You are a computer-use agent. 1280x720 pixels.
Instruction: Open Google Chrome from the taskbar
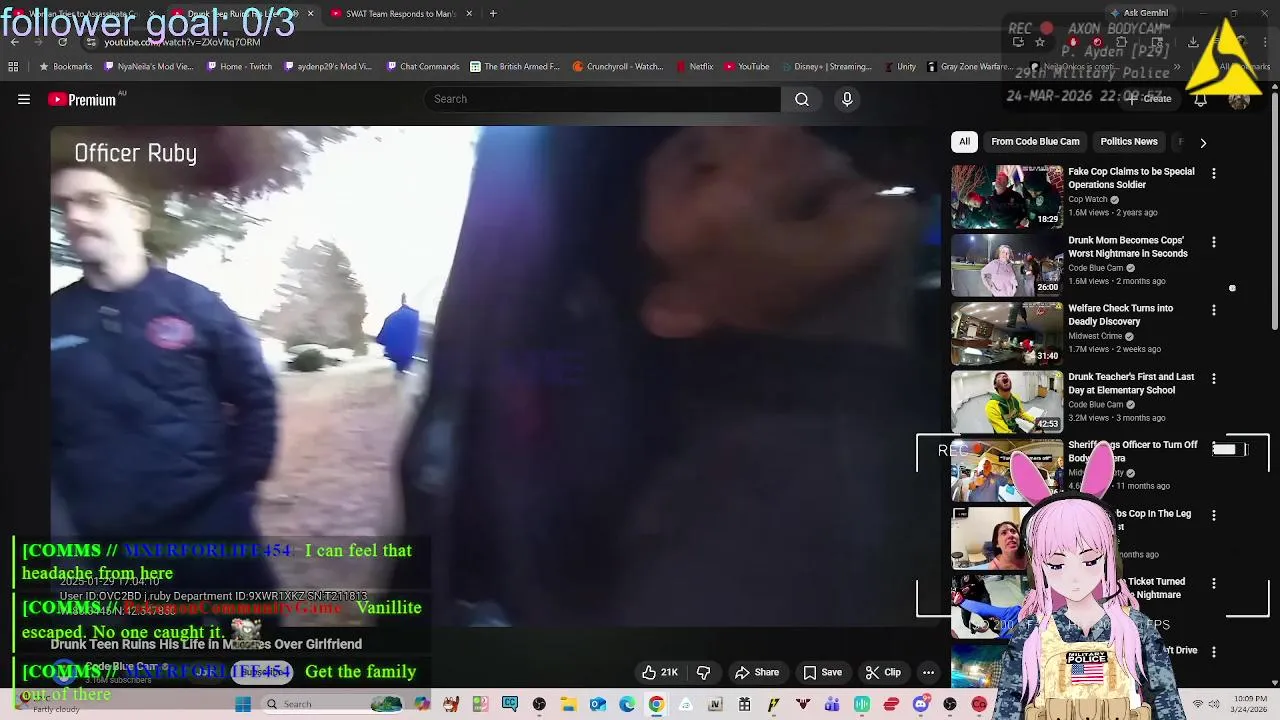click(x=656, y=704)
